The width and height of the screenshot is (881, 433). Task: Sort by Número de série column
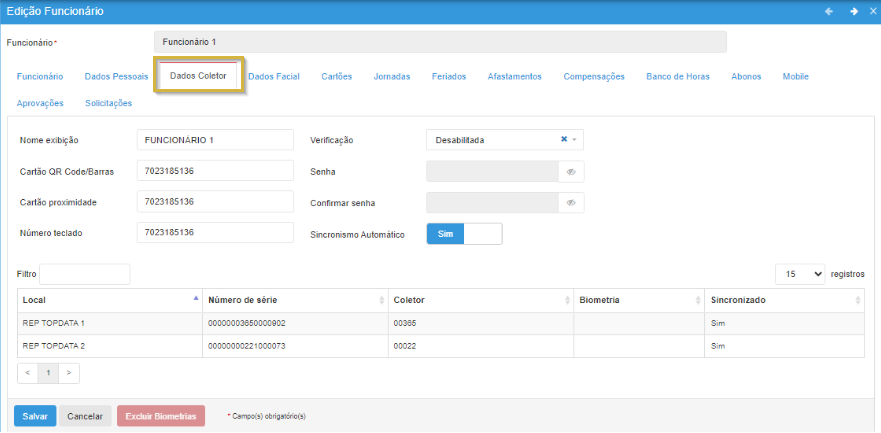pyautogui.click(x=381, y=300)
